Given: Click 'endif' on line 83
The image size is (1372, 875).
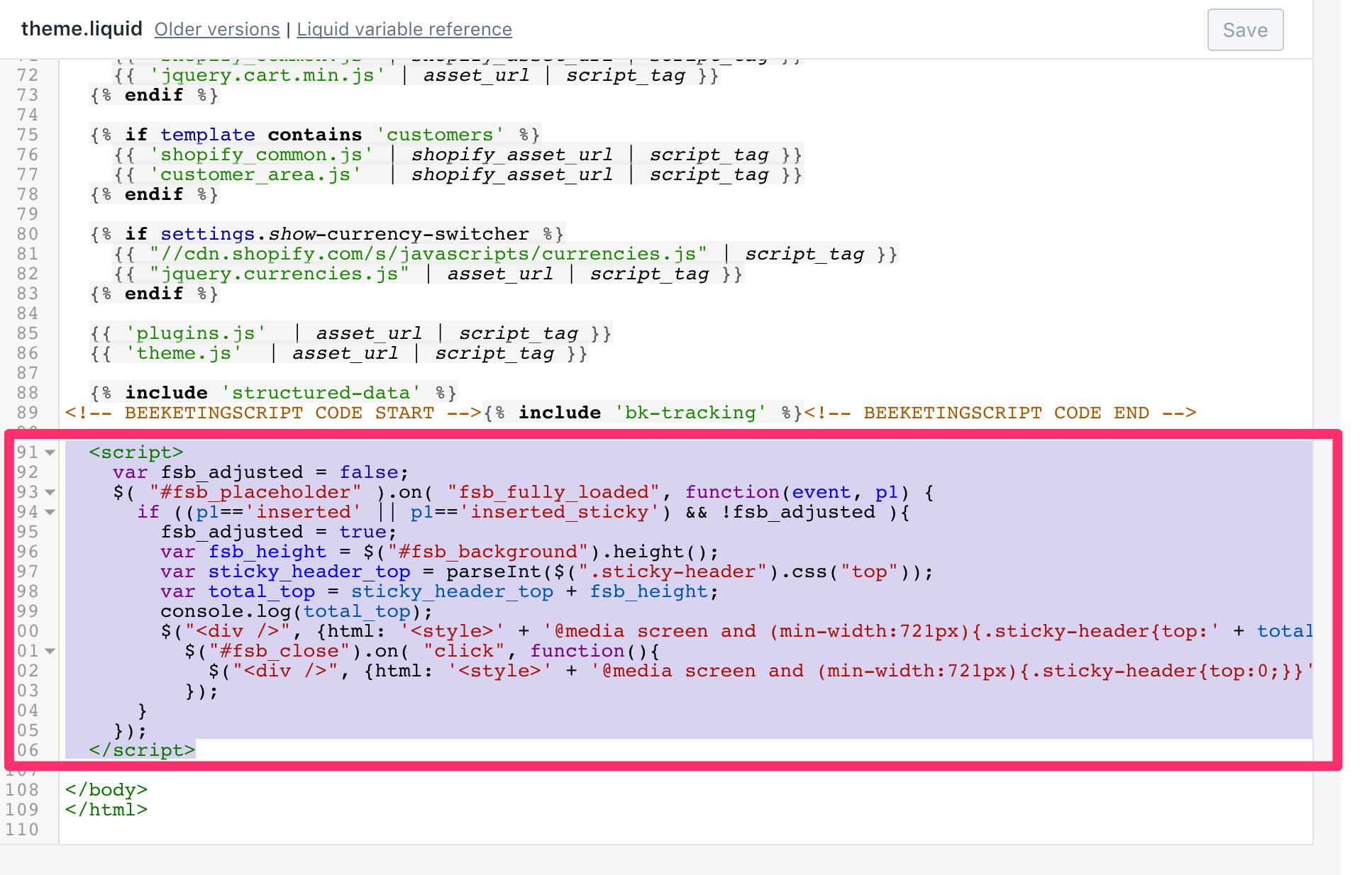Looking at the screenshot, I should point(154,294).
